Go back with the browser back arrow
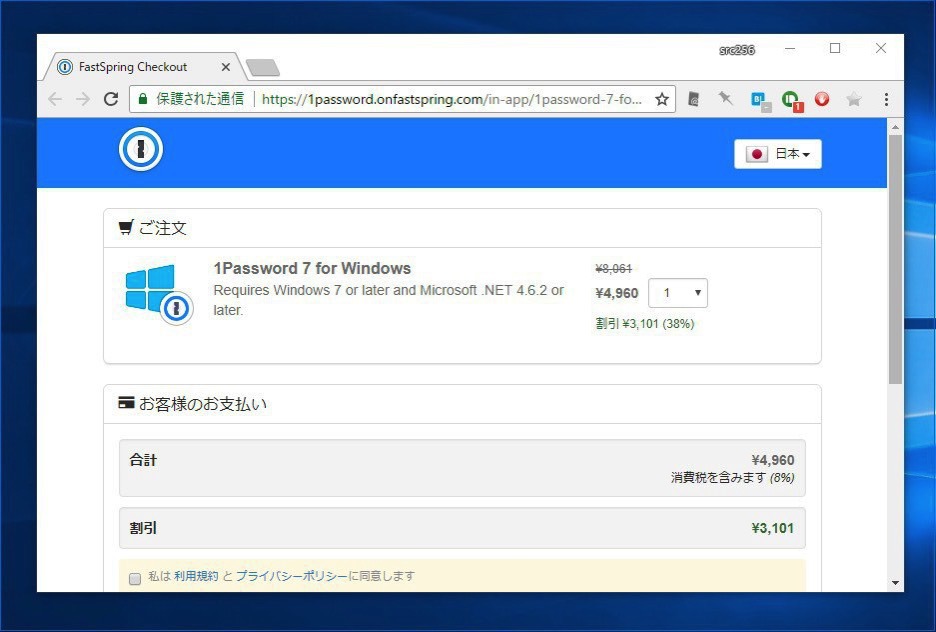Image resolution: width=936 pixels, height=632 pixels. (x=55, y=99)
